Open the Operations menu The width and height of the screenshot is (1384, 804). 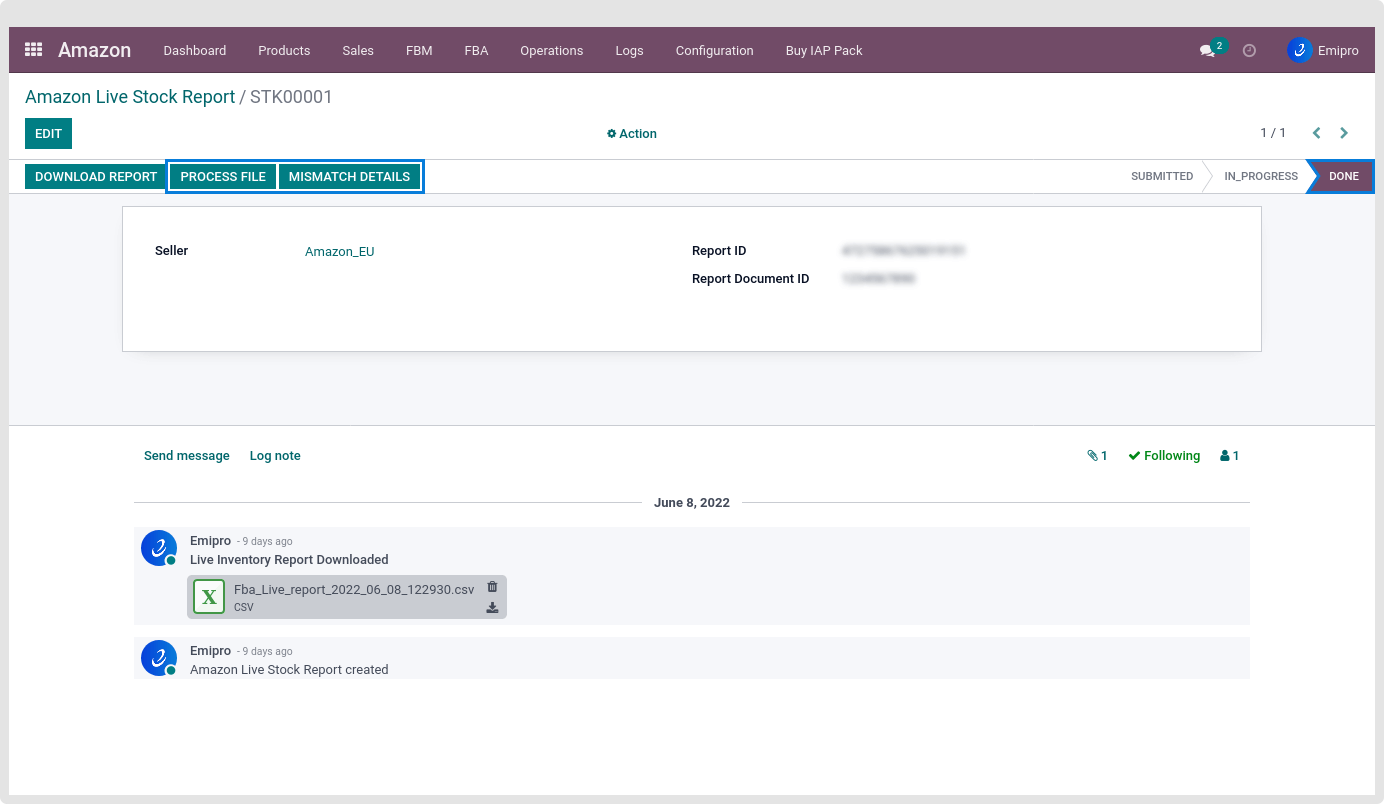(551, 50)
